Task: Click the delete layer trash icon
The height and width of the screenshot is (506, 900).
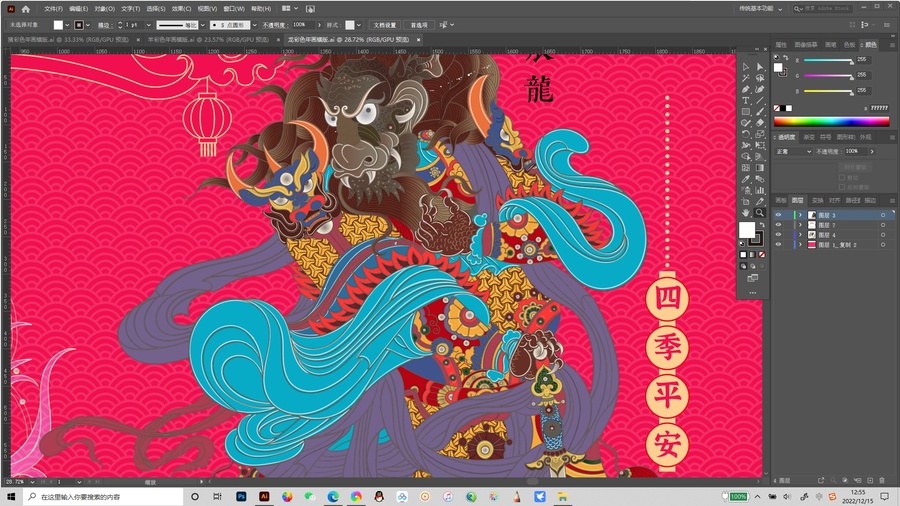Action: pos(882,480)
